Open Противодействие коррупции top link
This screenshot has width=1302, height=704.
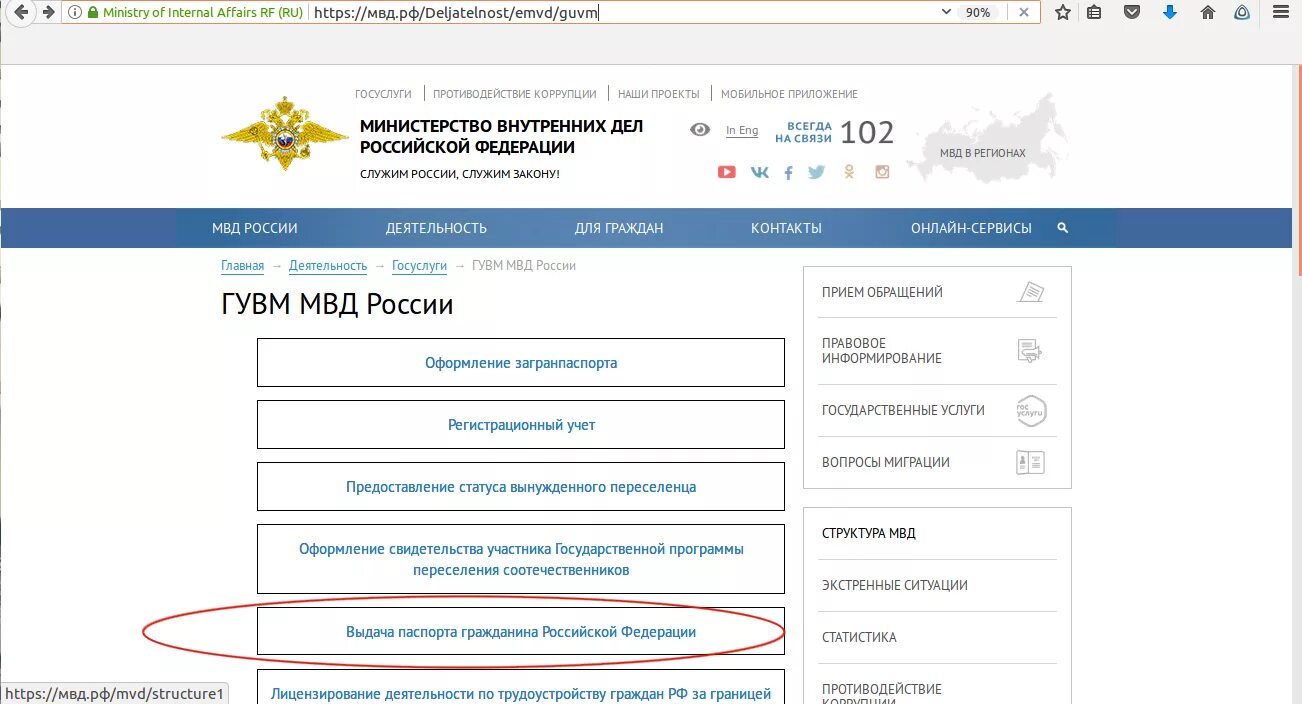click(x=515, y=94)
